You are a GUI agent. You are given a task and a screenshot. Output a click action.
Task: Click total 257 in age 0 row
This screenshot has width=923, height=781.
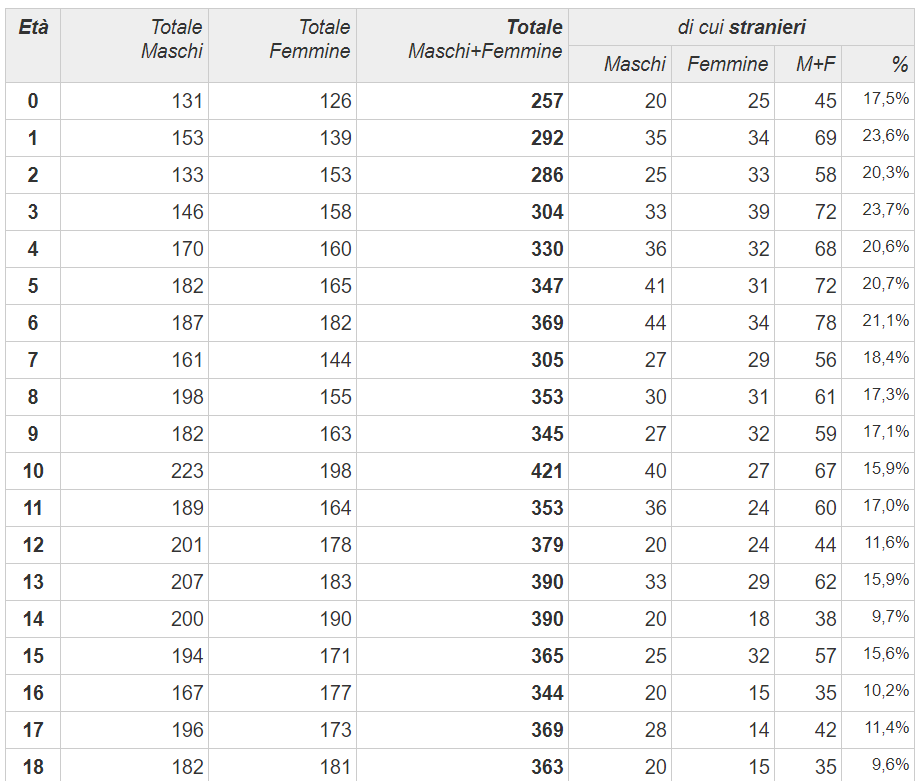click(x=547, y=101)
